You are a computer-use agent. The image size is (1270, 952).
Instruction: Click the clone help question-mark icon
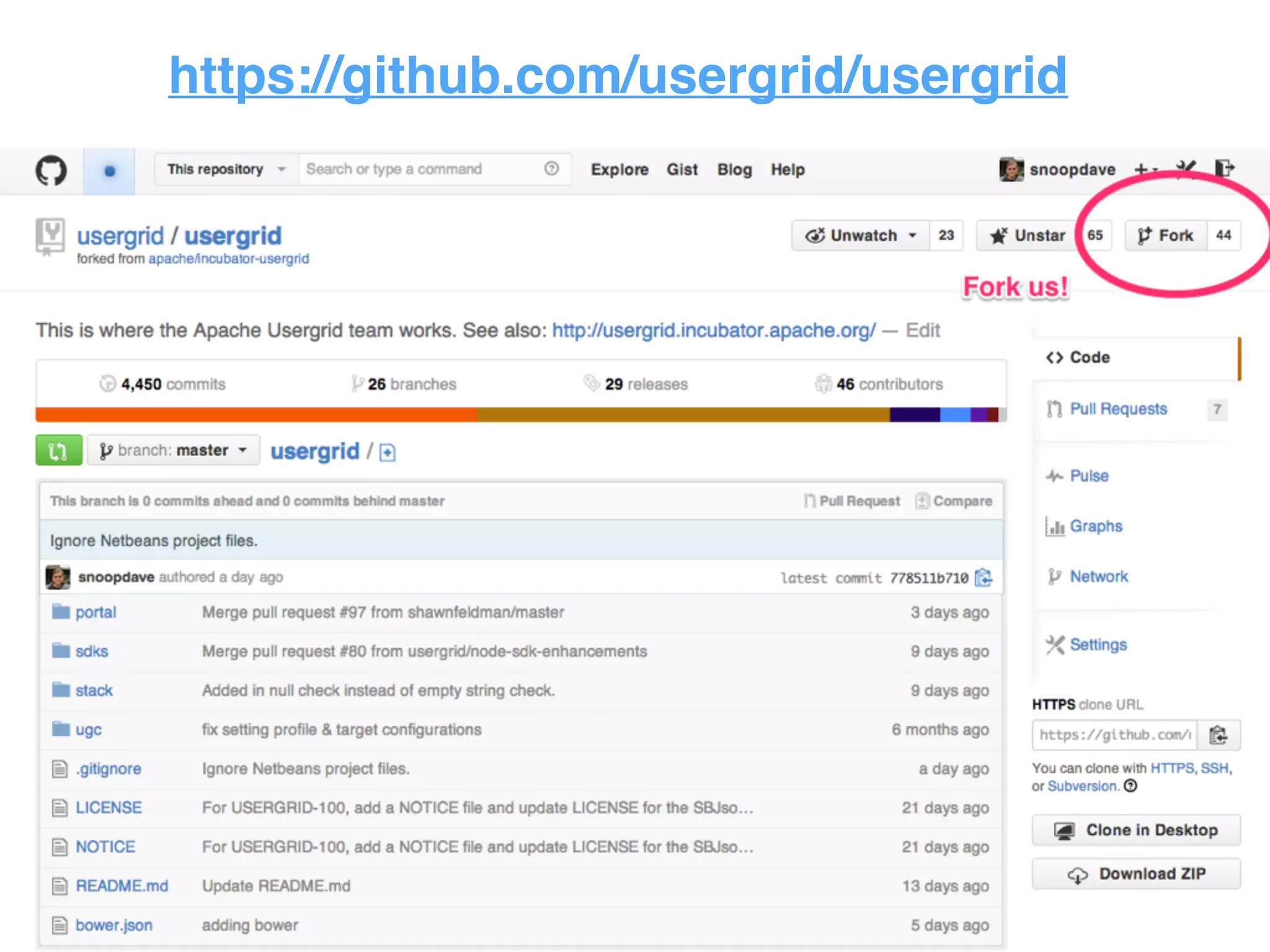coord(1131,786)
